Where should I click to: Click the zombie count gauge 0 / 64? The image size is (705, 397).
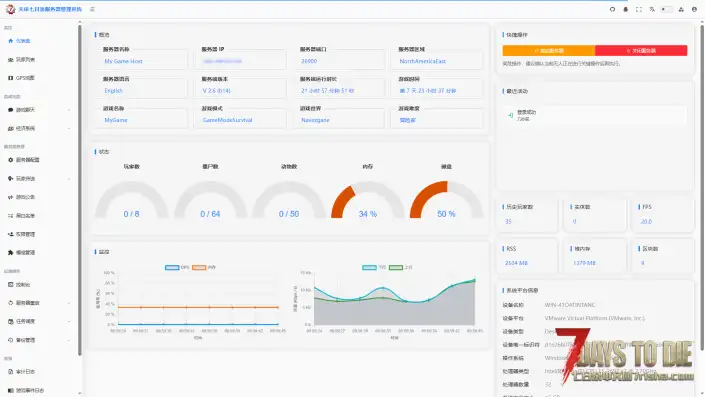tap(210, 200)
